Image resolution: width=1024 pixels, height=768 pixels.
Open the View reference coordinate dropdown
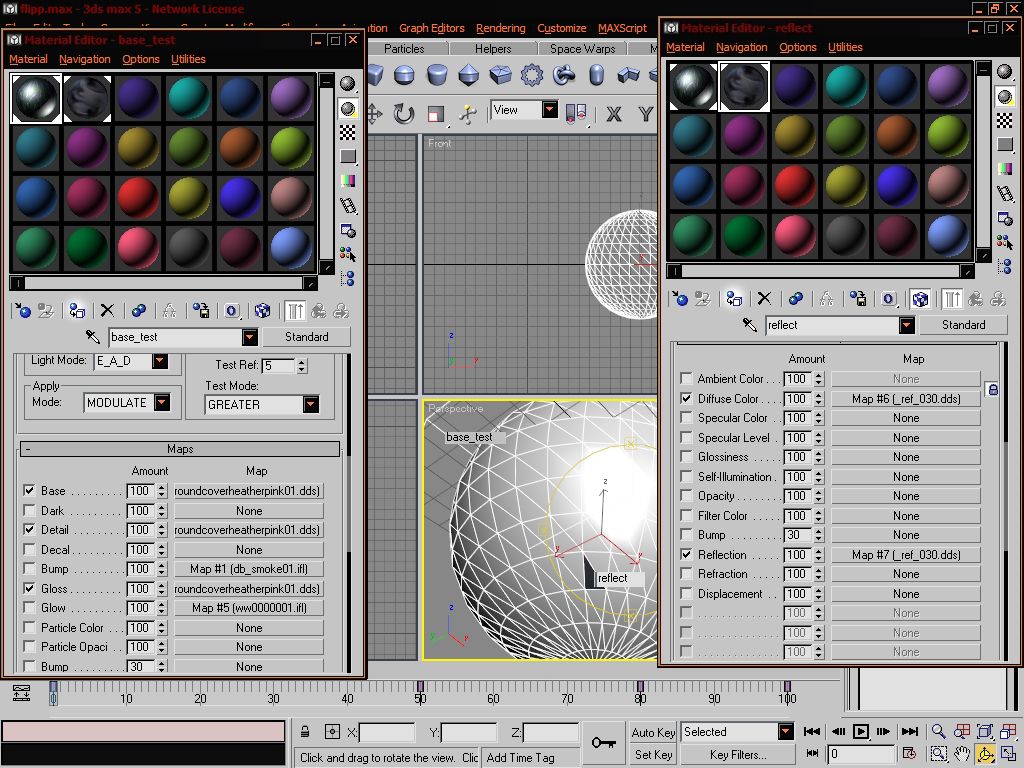550,109
